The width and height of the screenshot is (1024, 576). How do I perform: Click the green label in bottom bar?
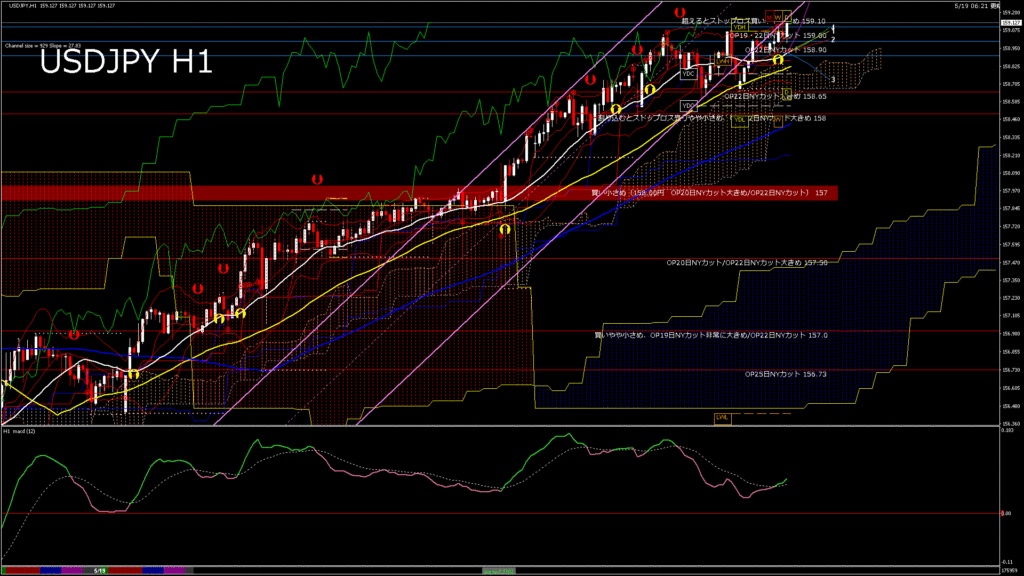pyautogui.click(x=498, y=571)
